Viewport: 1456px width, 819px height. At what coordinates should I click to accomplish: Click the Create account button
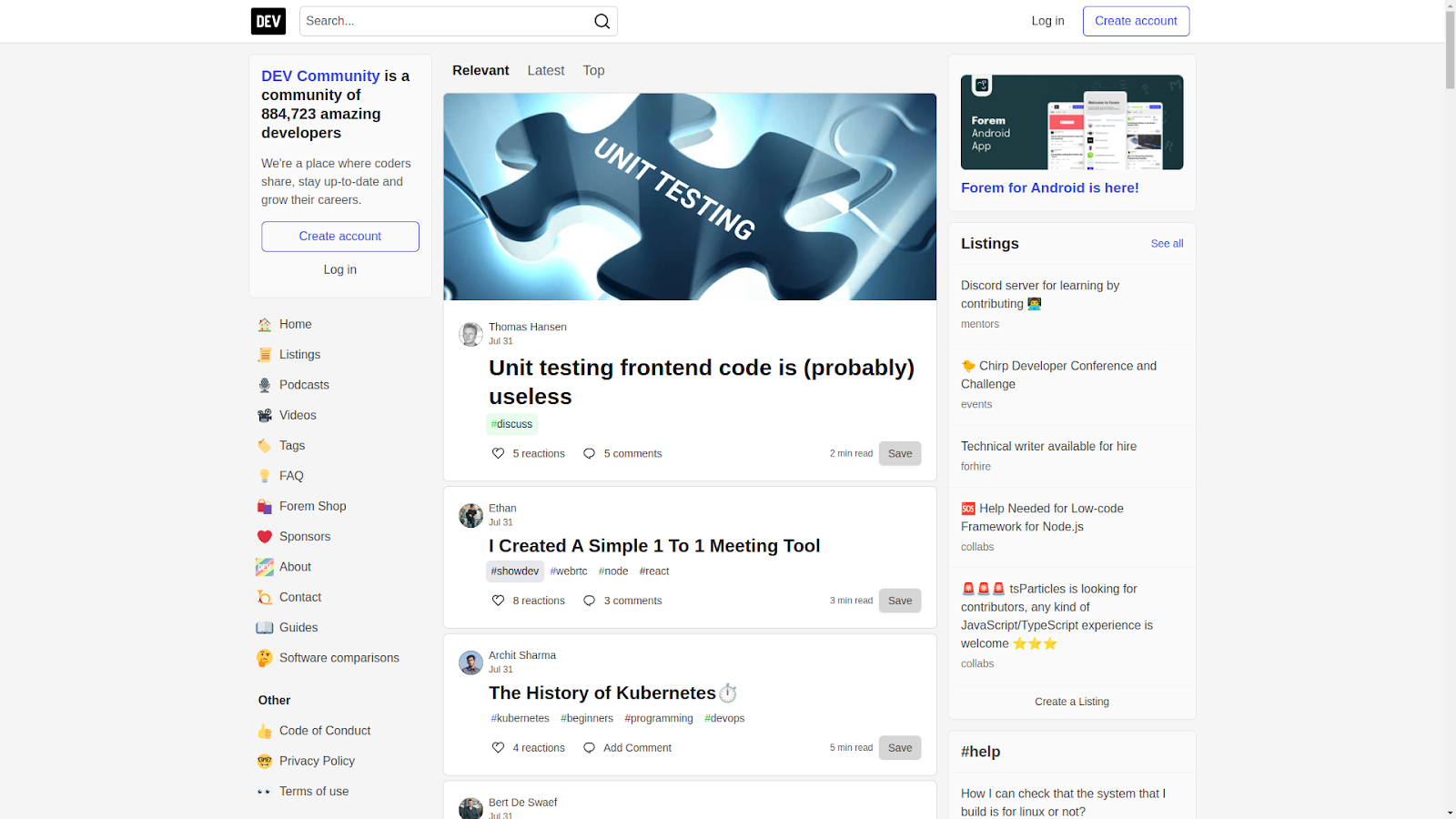(x=1136, y=21)
